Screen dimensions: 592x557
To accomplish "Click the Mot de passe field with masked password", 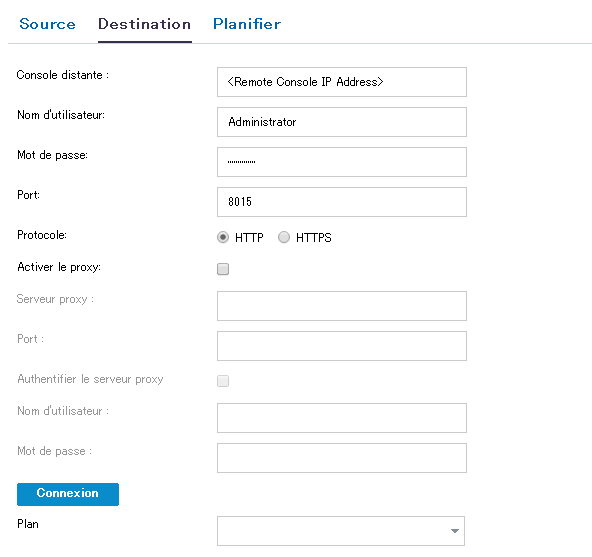I will (x=342, y=162).
